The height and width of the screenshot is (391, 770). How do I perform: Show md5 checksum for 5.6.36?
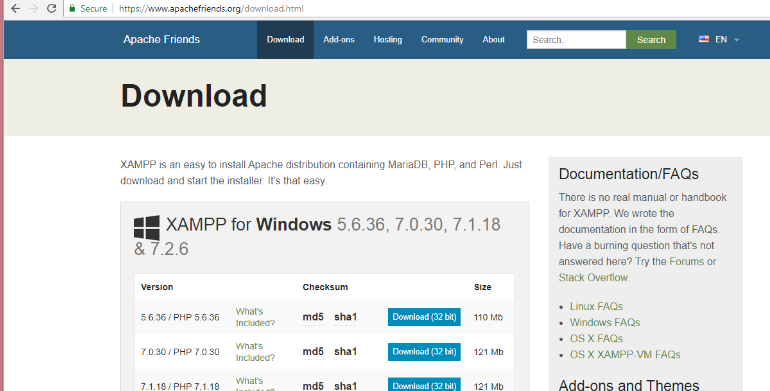coord(313,317)
